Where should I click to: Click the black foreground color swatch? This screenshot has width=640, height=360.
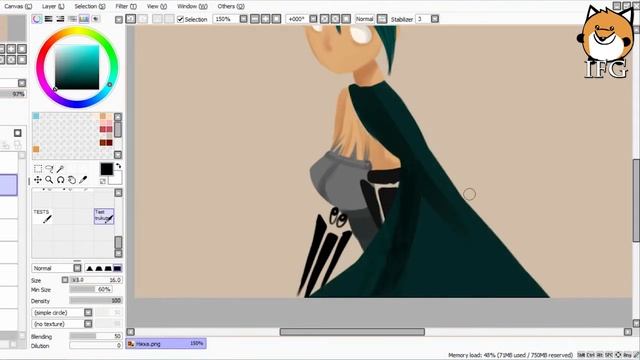point(107,169)
